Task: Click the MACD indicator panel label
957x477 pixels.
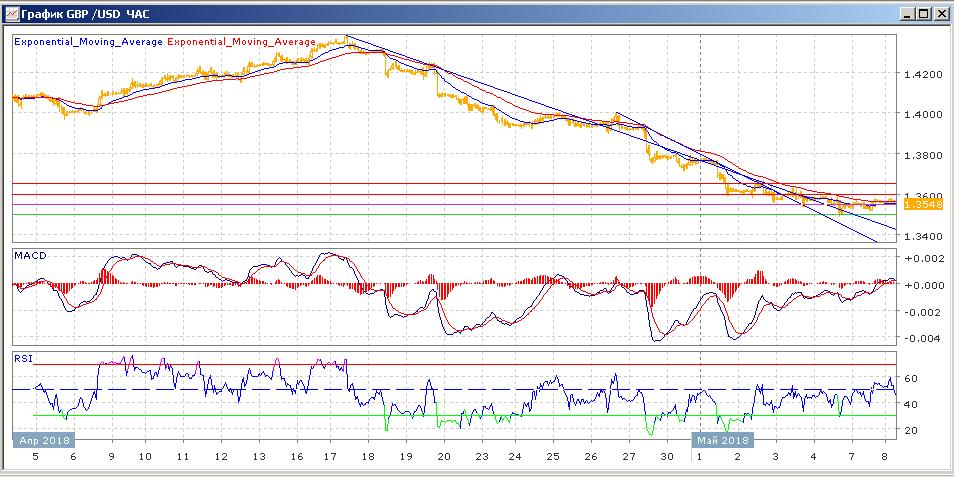Action: pyautogui.click(x=30, y=256)
